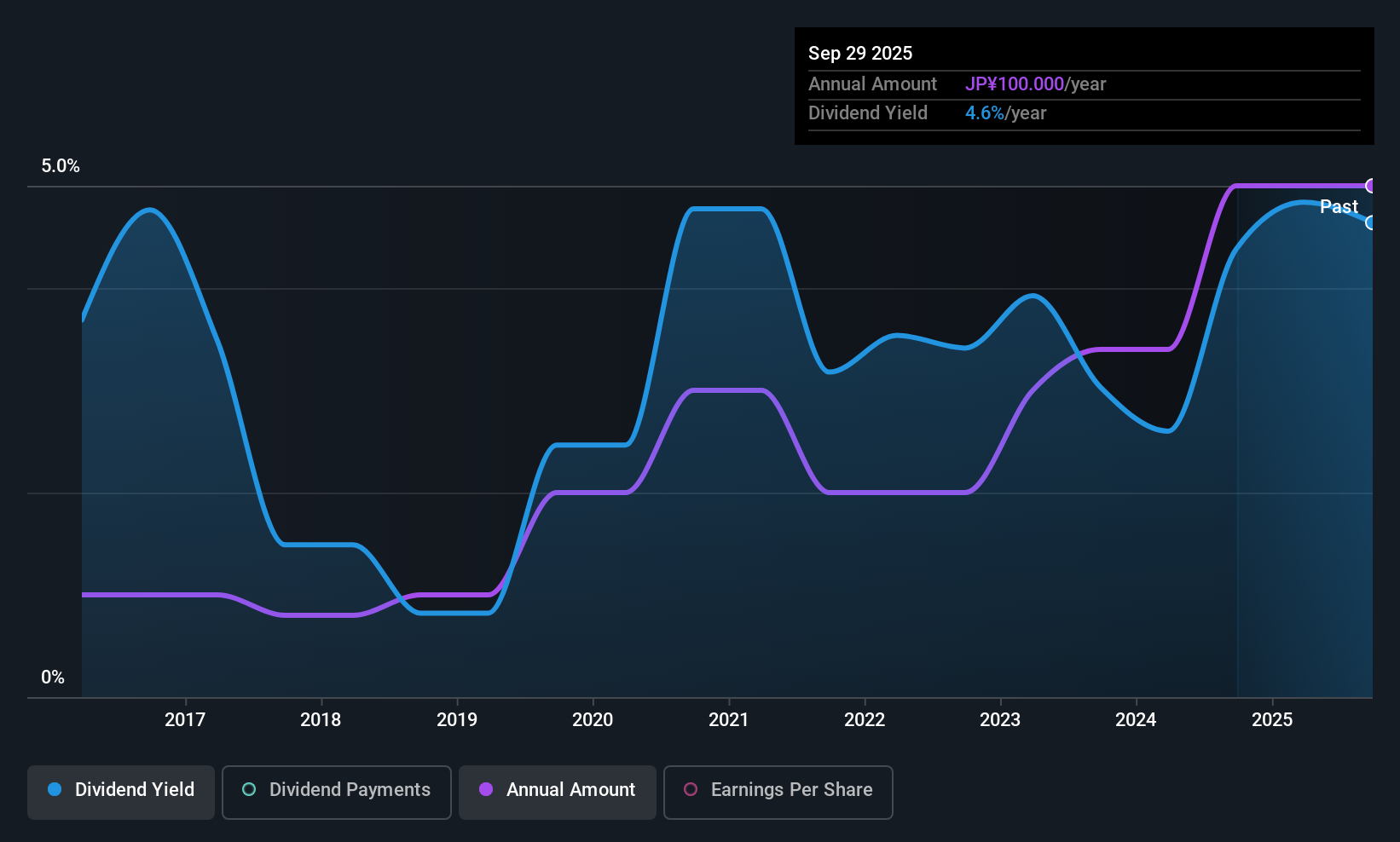Open the Sep 29 2025 tooltip header
This screenshot has height=842, width=1400.
(860, 53)
